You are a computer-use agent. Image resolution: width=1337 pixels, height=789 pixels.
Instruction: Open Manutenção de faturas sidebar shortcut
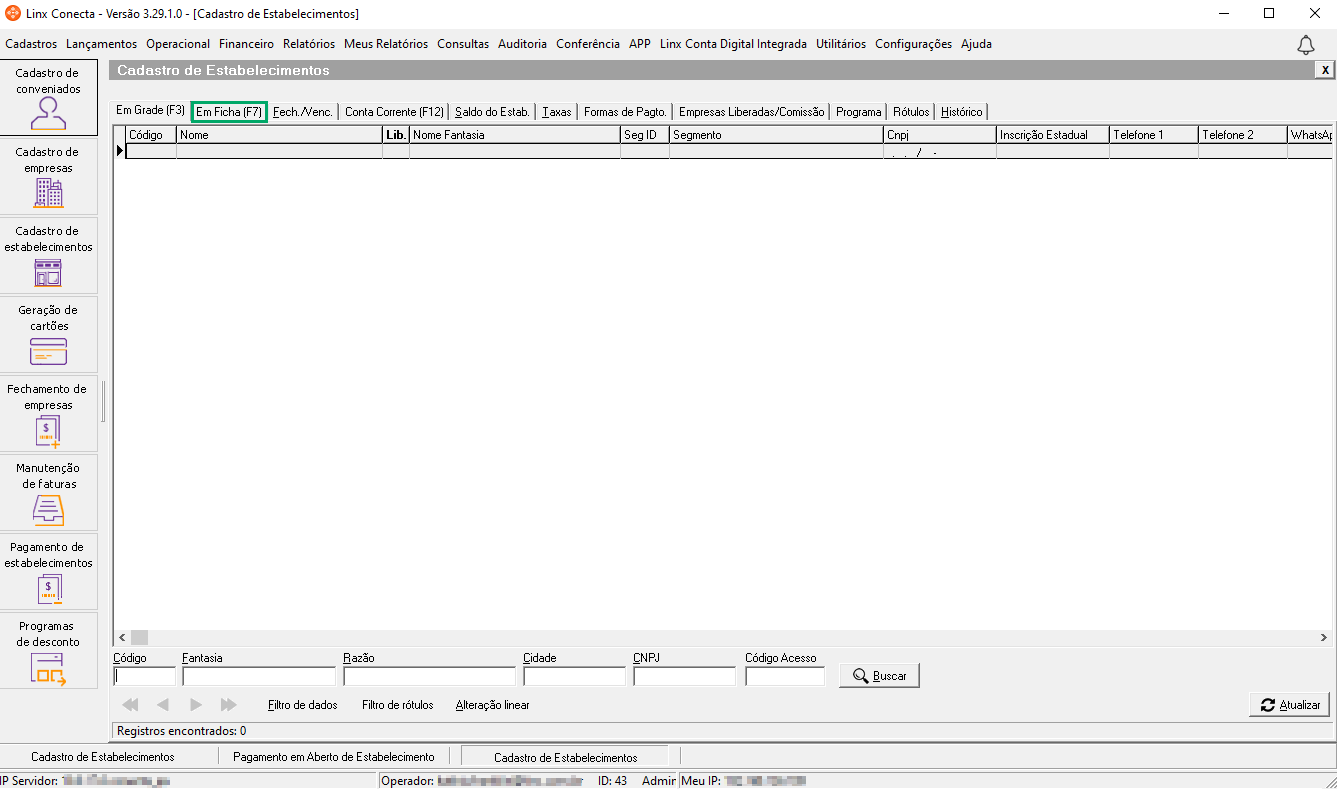(48, 492)
